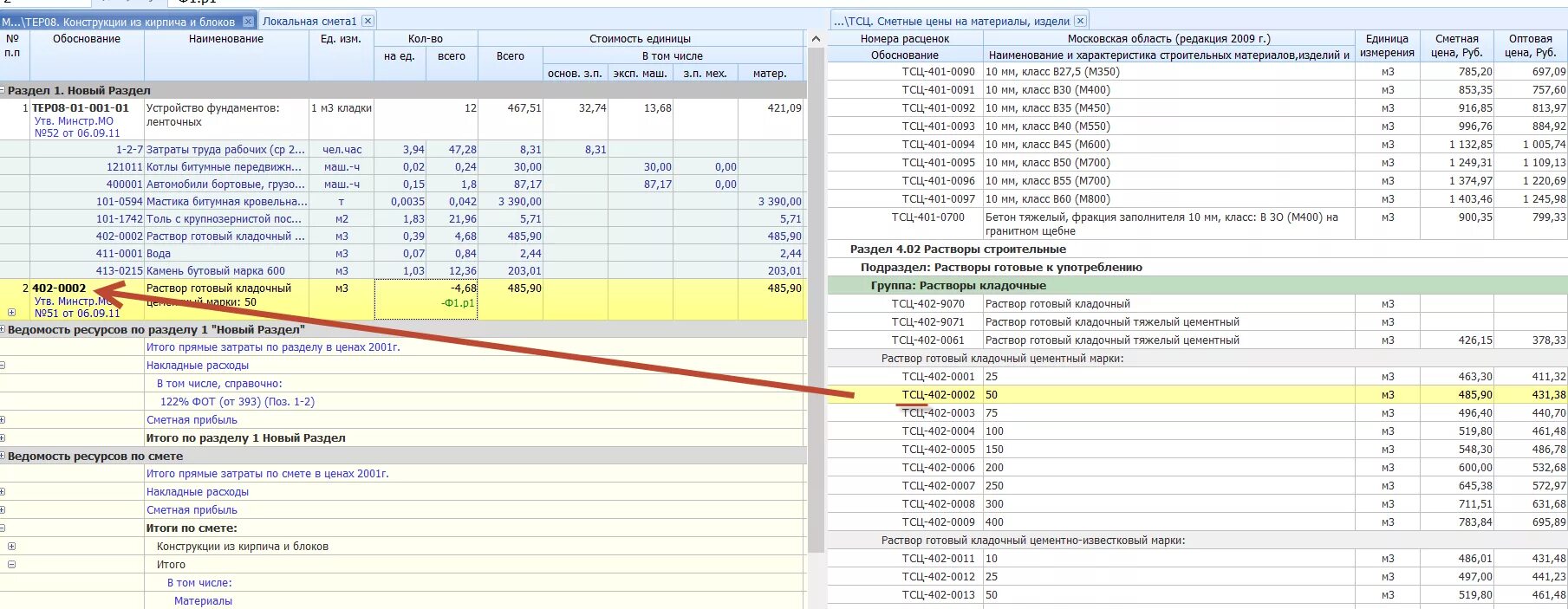
Task: Click the Сметная цена column header
Action: [1456, 46]
